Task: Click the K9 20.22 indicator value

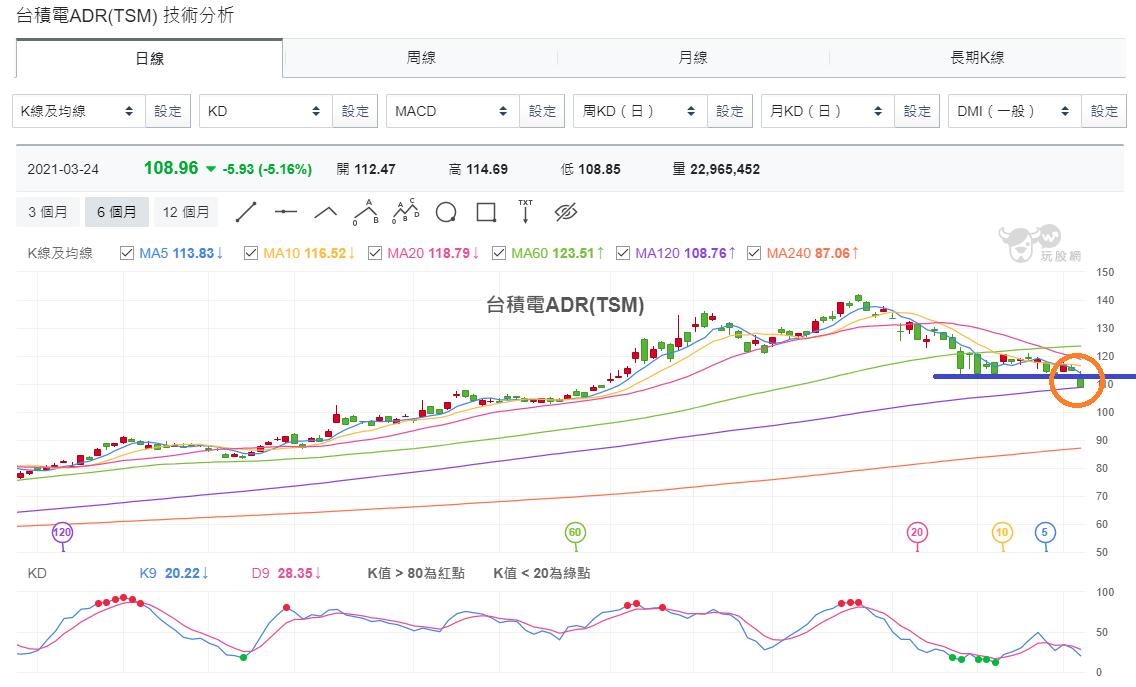Action: pyautogui.click(x=174, y=573)
